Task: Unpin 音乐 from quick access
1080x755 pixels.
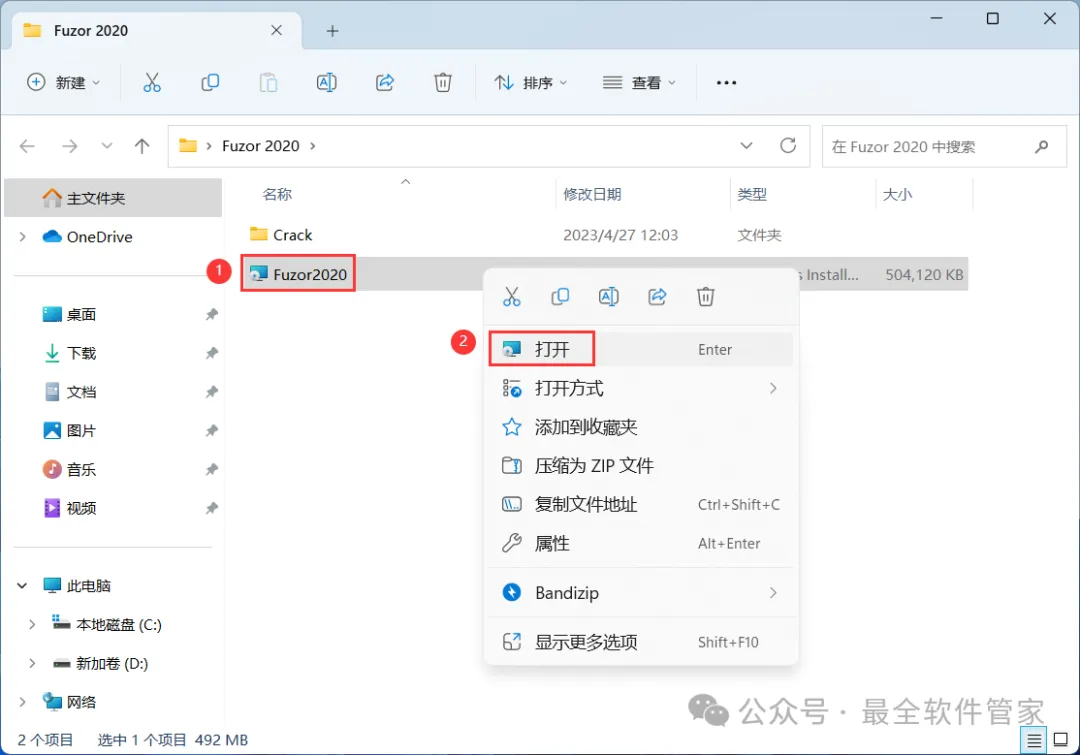Action: click(x=212, y=469)
